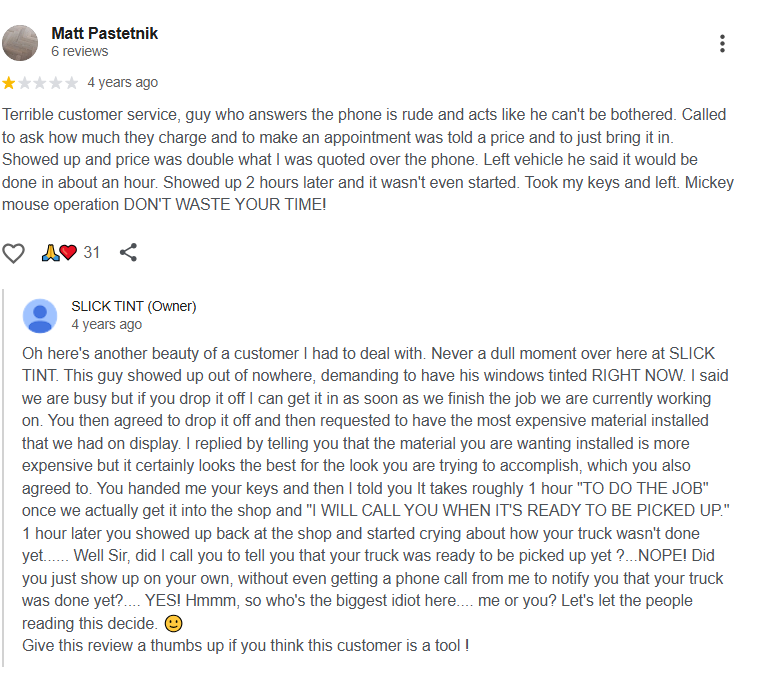Click the smiley emoji in owner reply
The width and height of the screenshot is (775, 684).
click(x=174, y=623)
